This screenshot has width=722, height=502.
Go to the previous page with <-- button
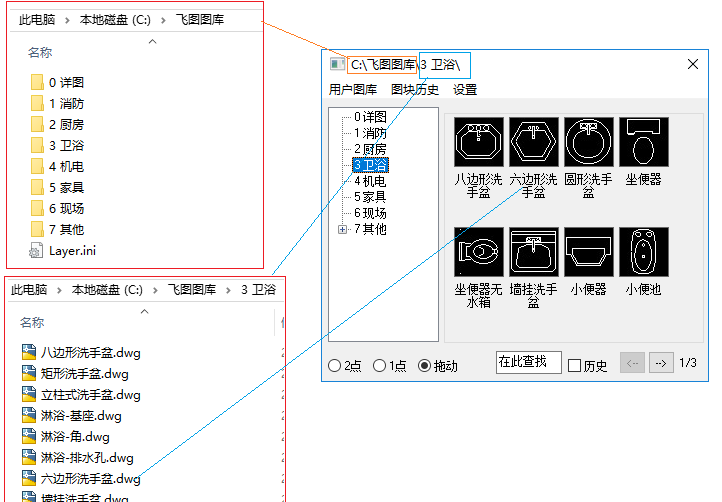(632, 363)
